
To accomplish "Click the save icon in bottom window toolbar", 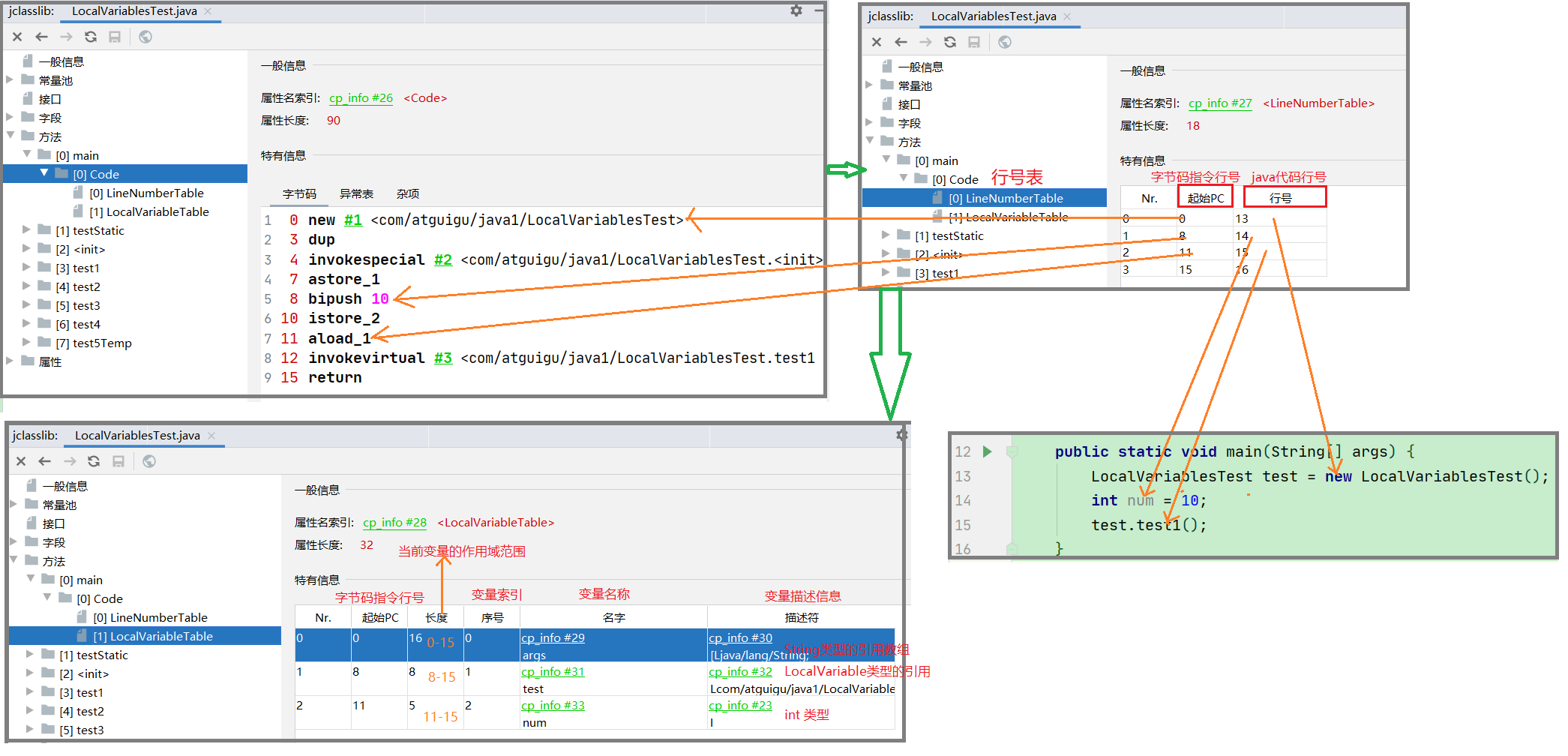I will click(x=118, y=461).
